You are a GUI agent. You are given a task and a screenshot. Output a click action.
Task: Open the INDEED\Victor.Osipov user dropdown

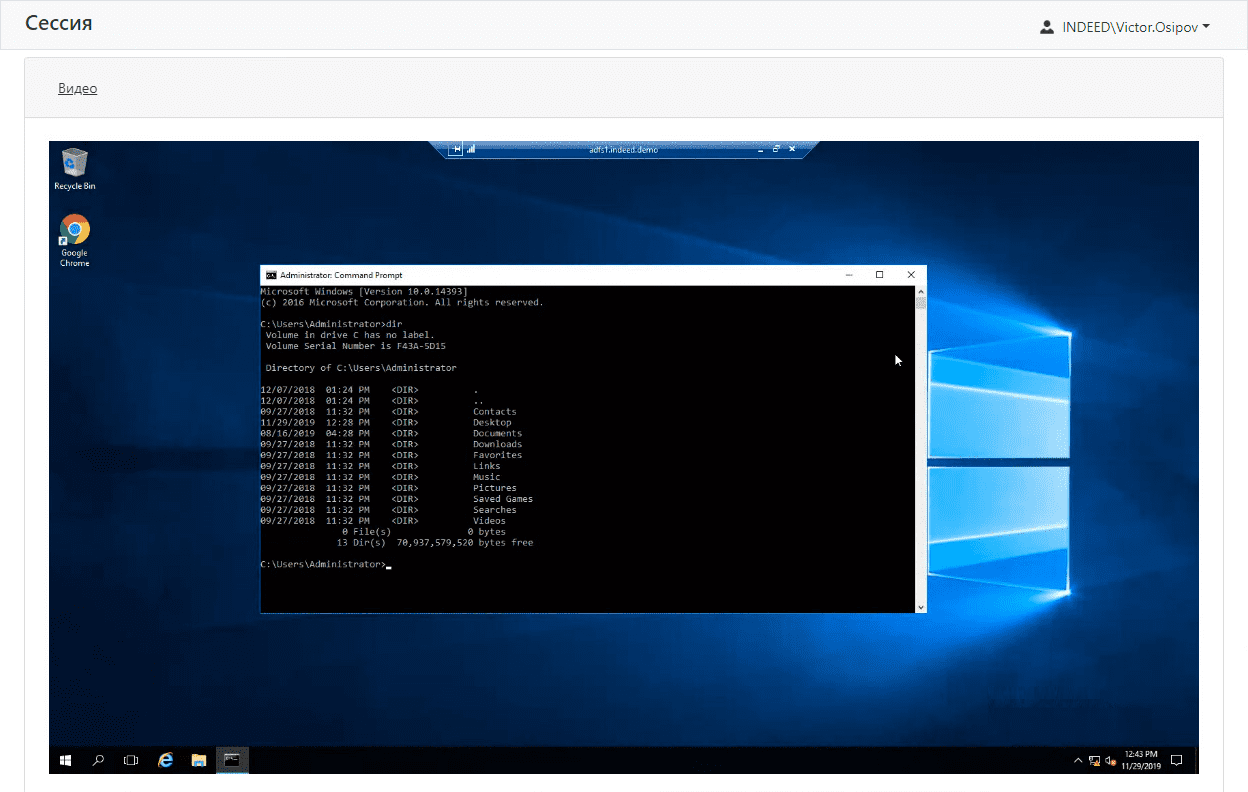pyautogui.click(x=1125, y=27)
